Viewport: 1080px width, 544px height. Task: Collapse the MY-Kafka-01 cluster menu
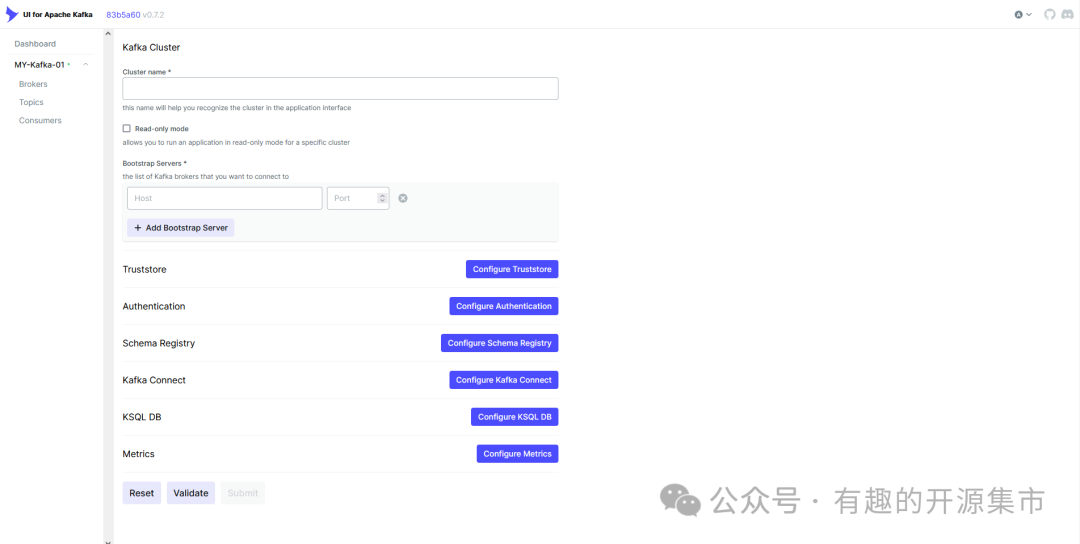(85, 65)
